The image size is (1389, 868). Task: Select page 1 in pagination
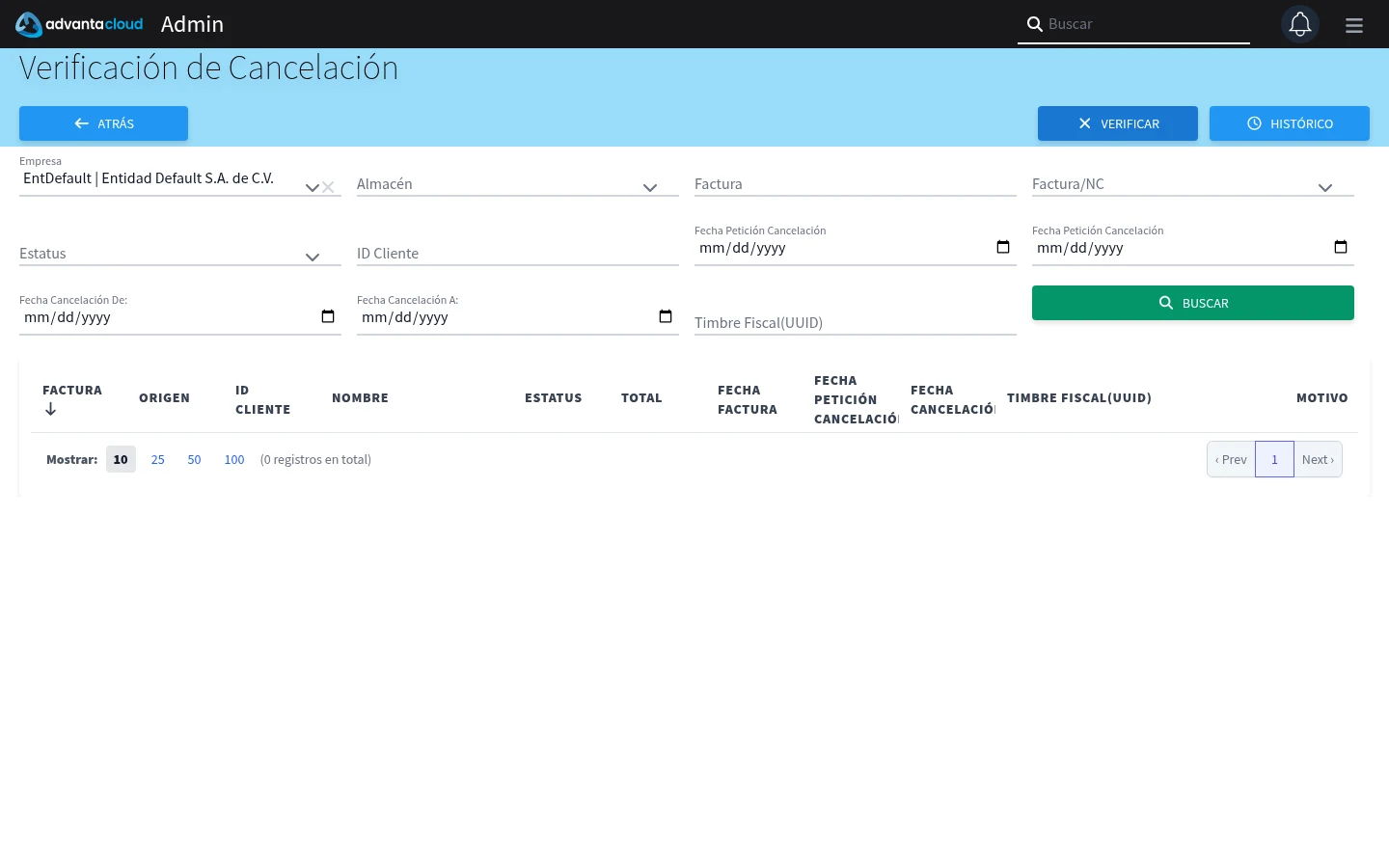pos(1274,459)
